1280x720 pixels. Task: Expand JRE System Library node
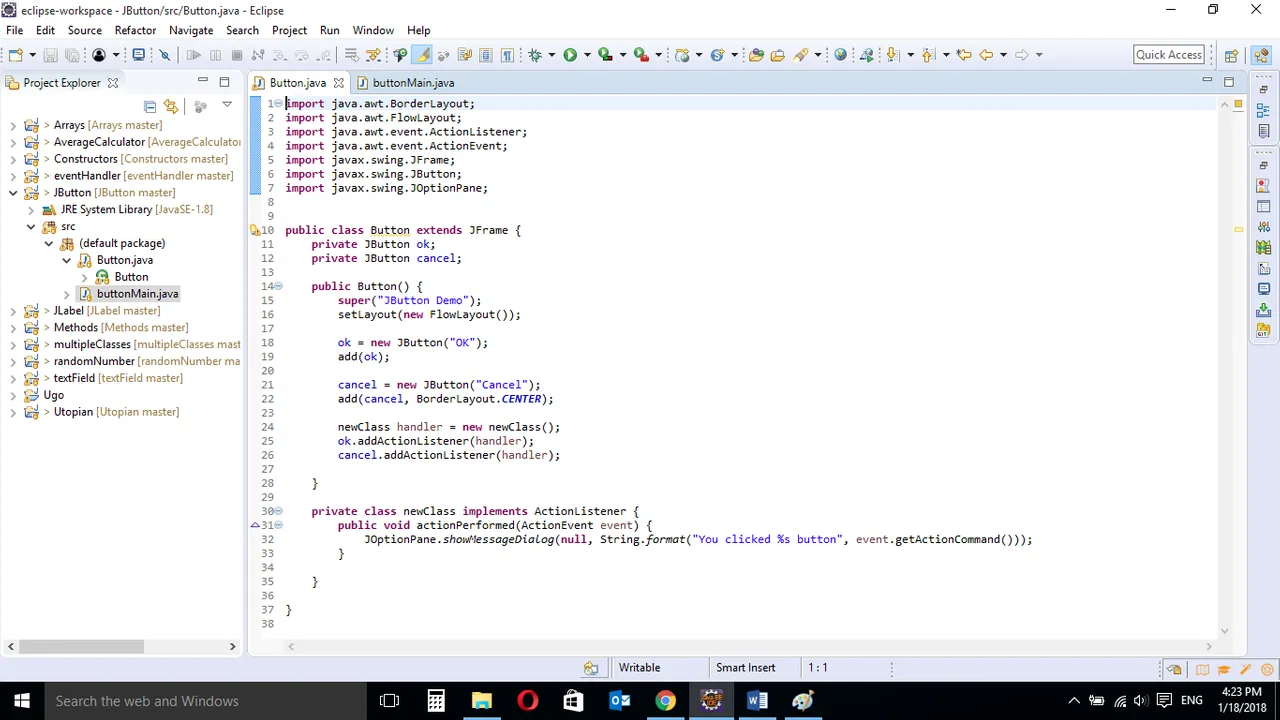pos(31,209)
